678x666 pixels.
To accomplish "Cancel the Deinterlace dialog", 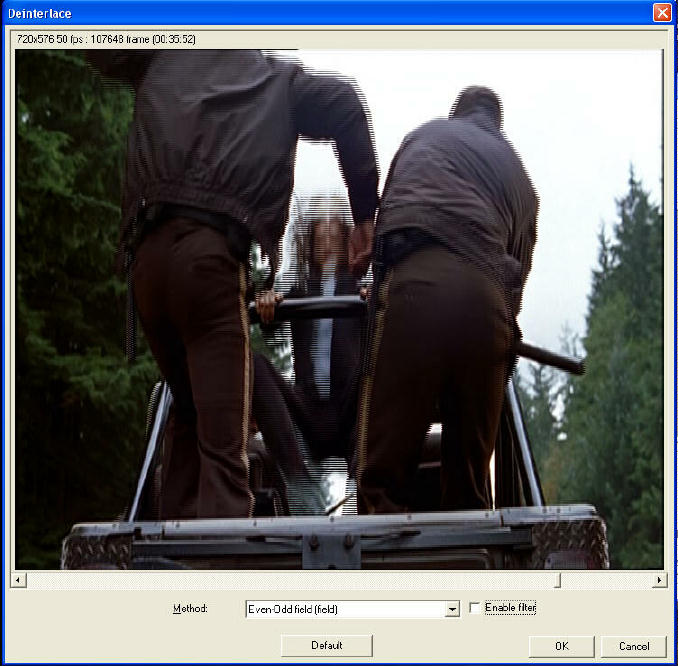I will (x=633, y=646).
